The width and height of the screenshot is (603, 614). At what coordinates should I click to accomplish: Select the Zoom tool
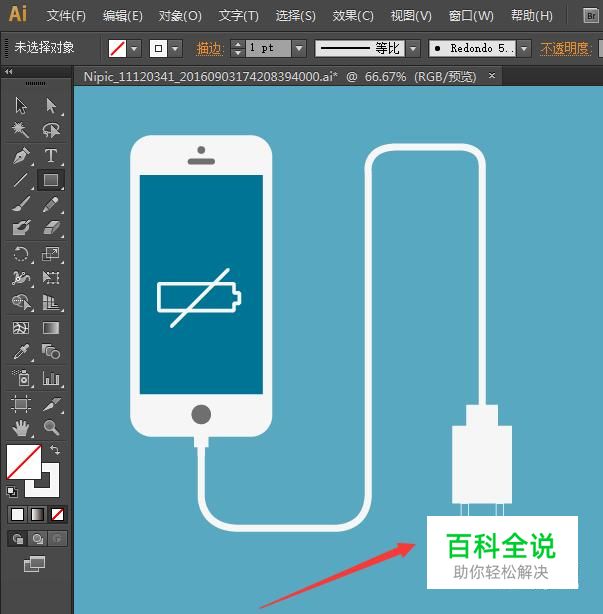[x=51, y=427]
